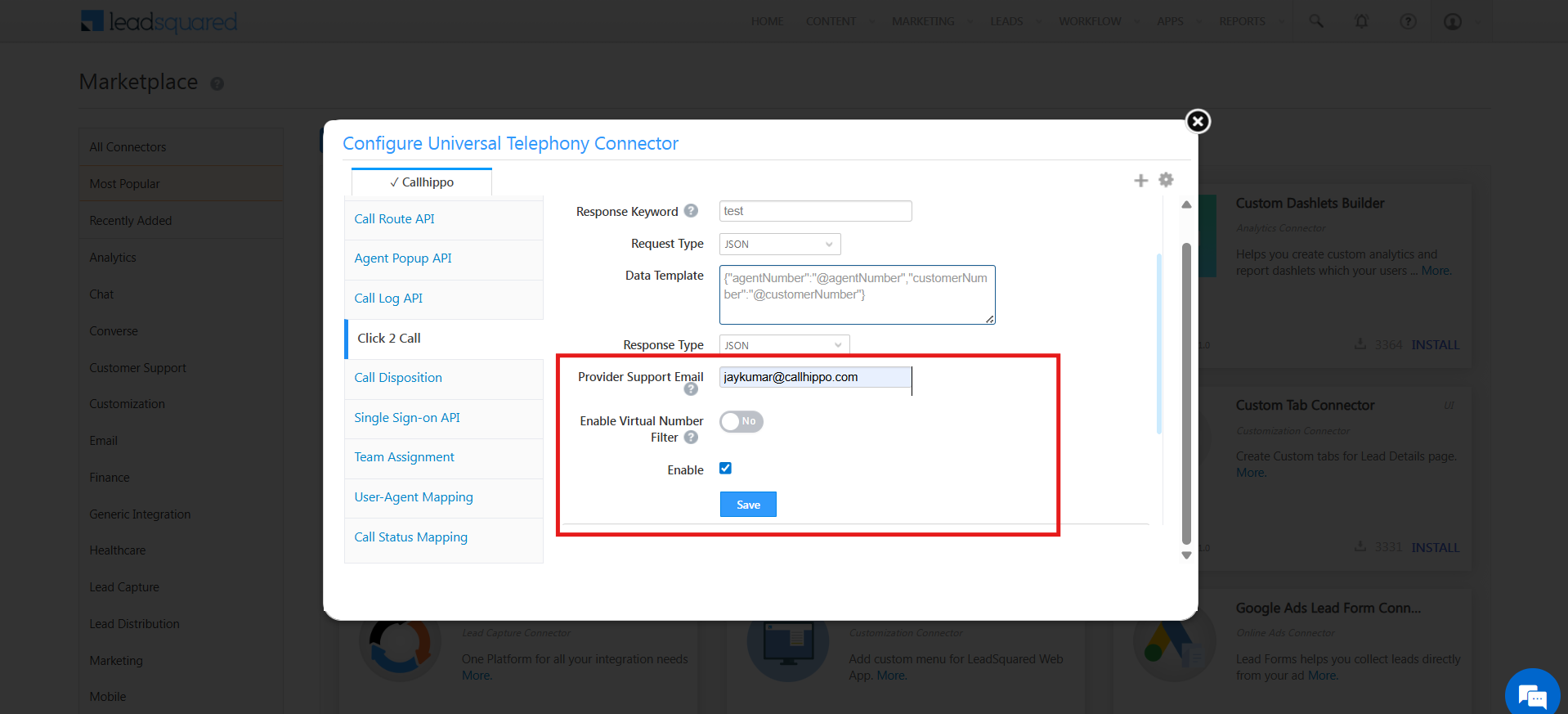Open notifications bell in top bar
This screenshot has height=714, width=1568.
1362,21
